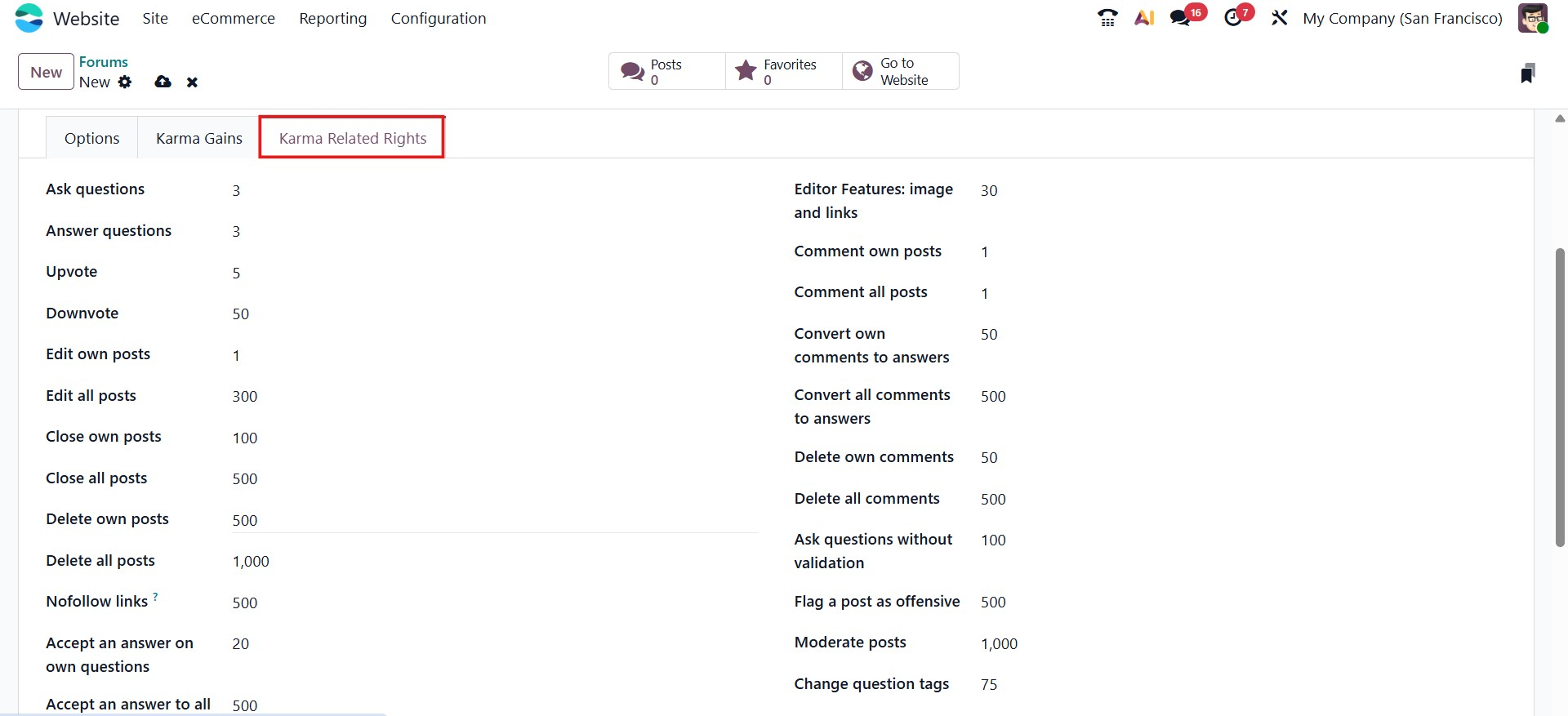
Task: Click the bookmark icon at right
Action: click(1527, 73)
